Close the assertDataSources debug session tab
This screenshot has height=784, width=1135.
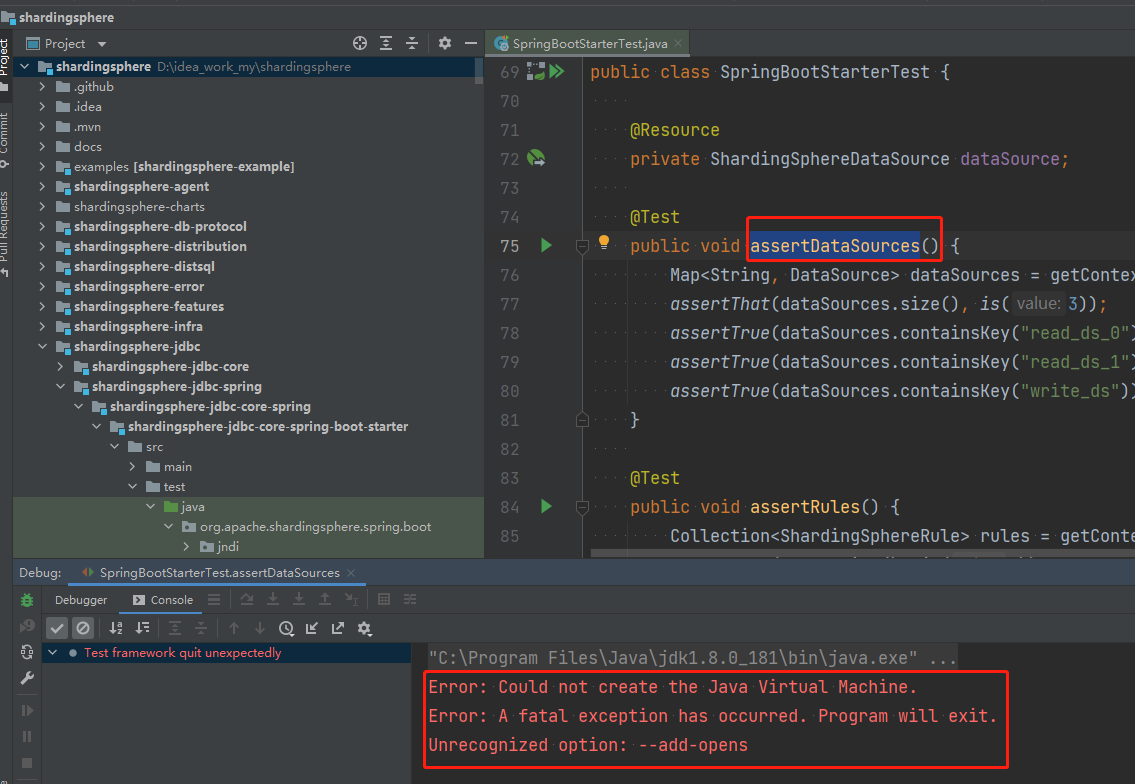351,573
